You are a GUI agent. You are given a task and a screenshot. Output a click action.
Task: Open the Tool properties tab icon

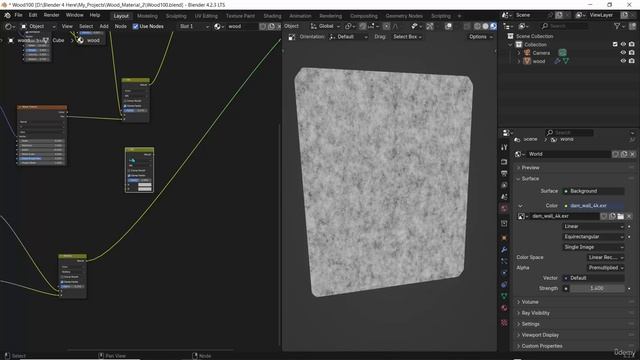point(504,148)
